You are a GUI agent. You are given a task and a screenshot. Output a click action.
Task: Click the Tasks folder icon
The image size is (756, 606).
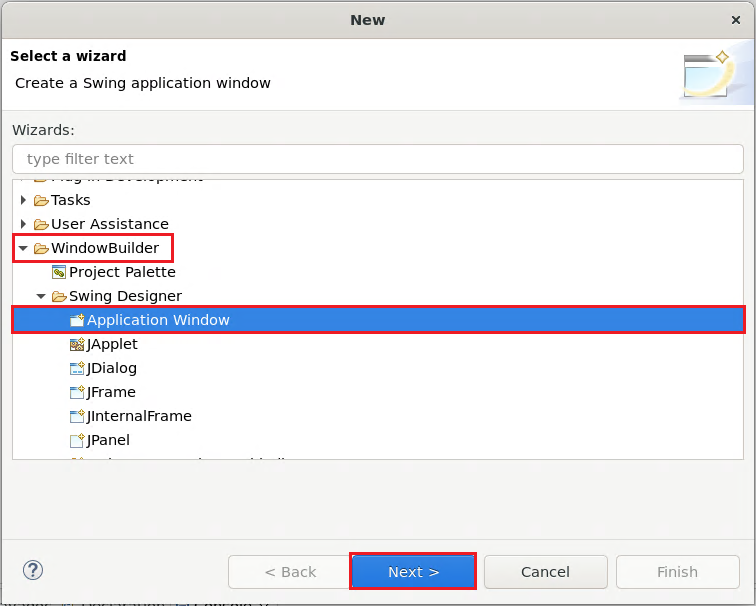(41, 200)
